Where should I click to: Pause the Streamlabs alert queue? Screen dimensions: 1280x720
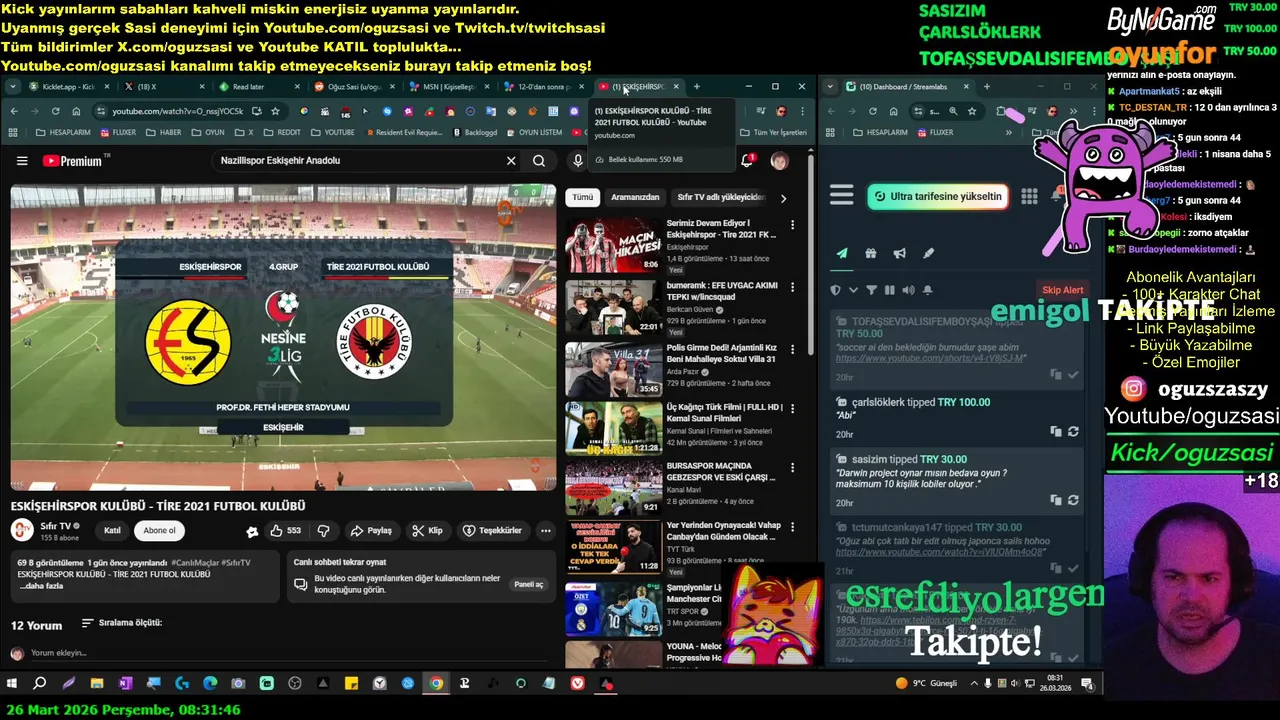[889, 290]
